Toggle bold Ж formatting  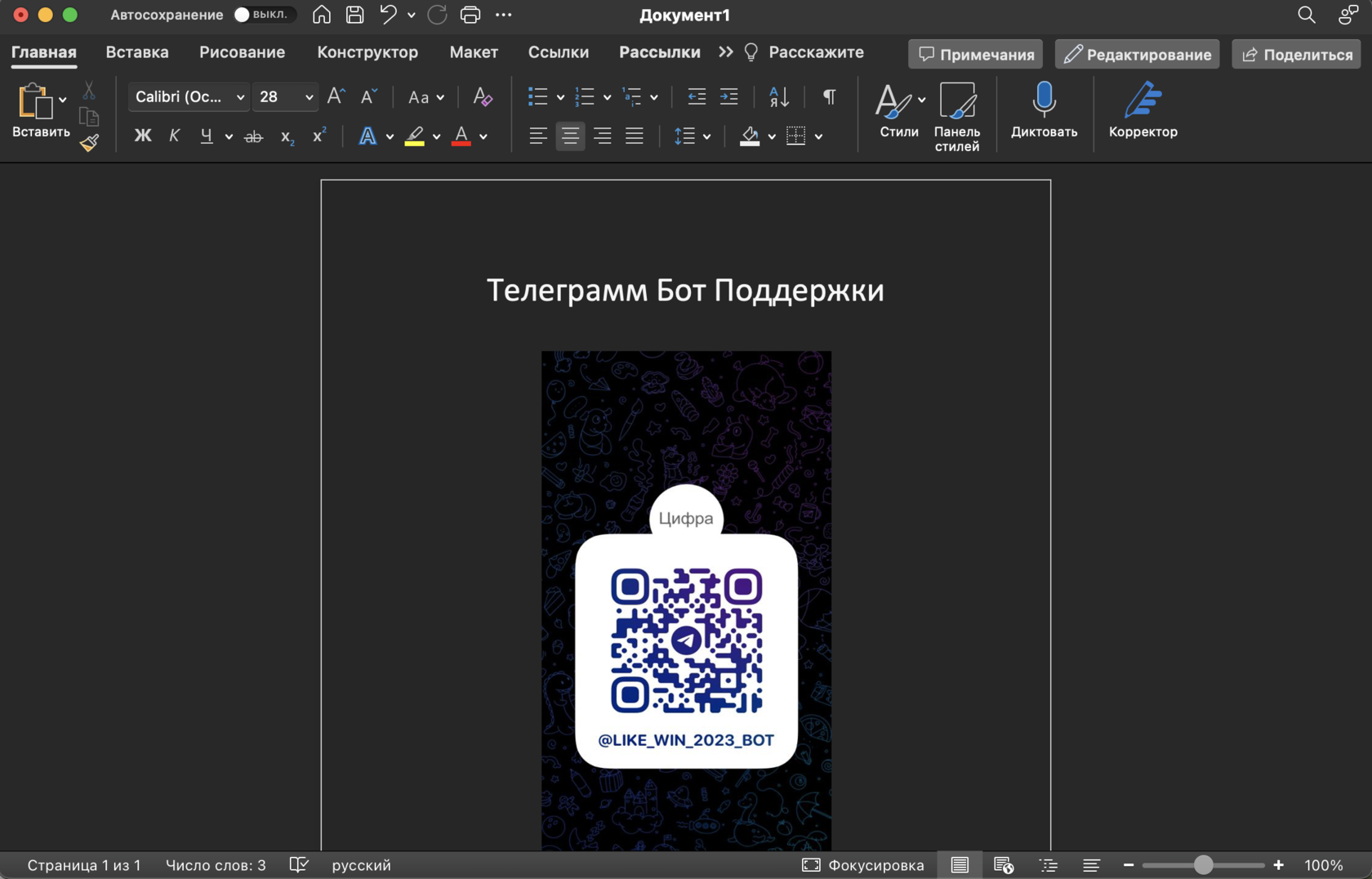tap(142, 136)
